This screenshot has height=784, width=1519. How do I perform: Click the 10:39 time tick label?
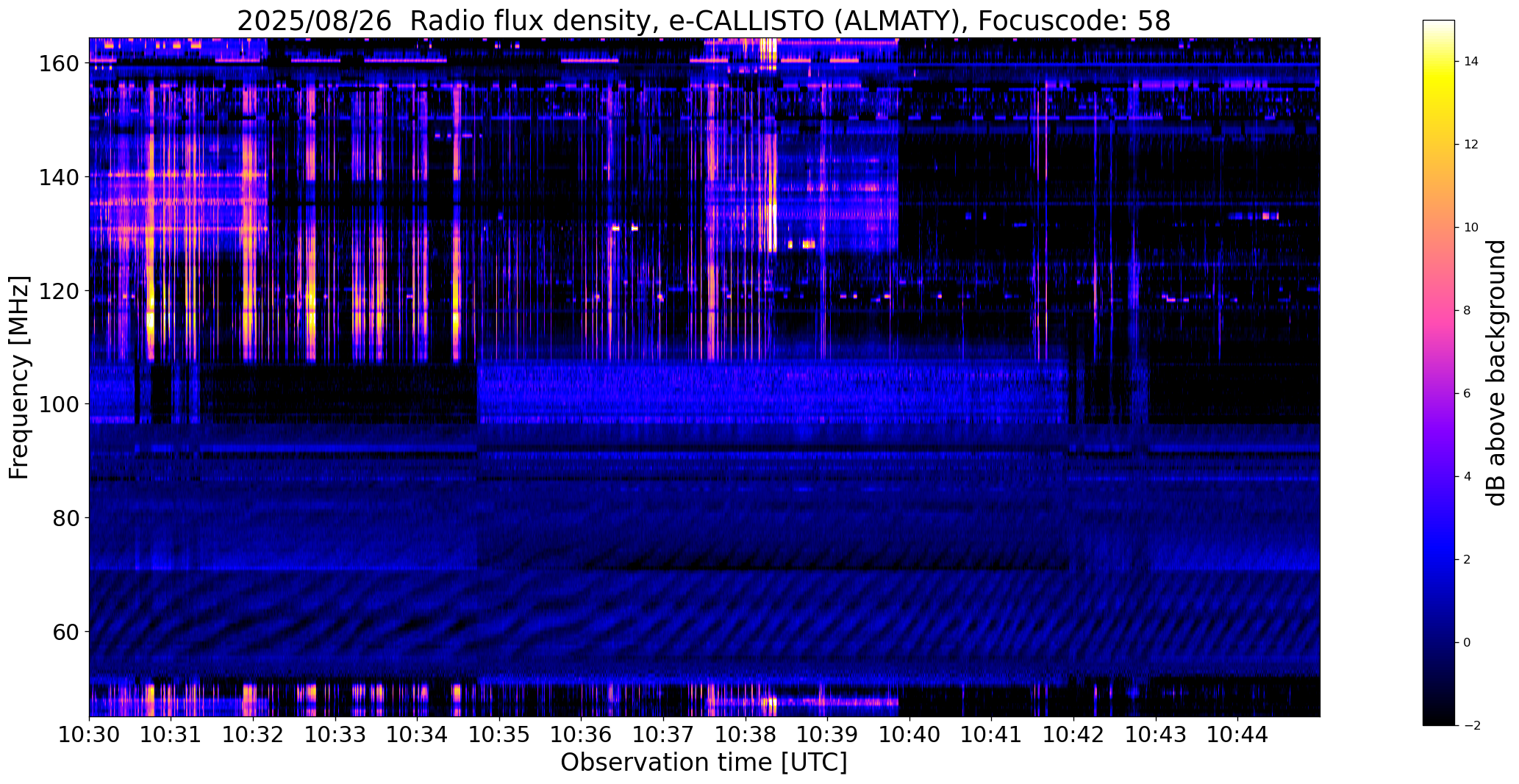(827, 734)
